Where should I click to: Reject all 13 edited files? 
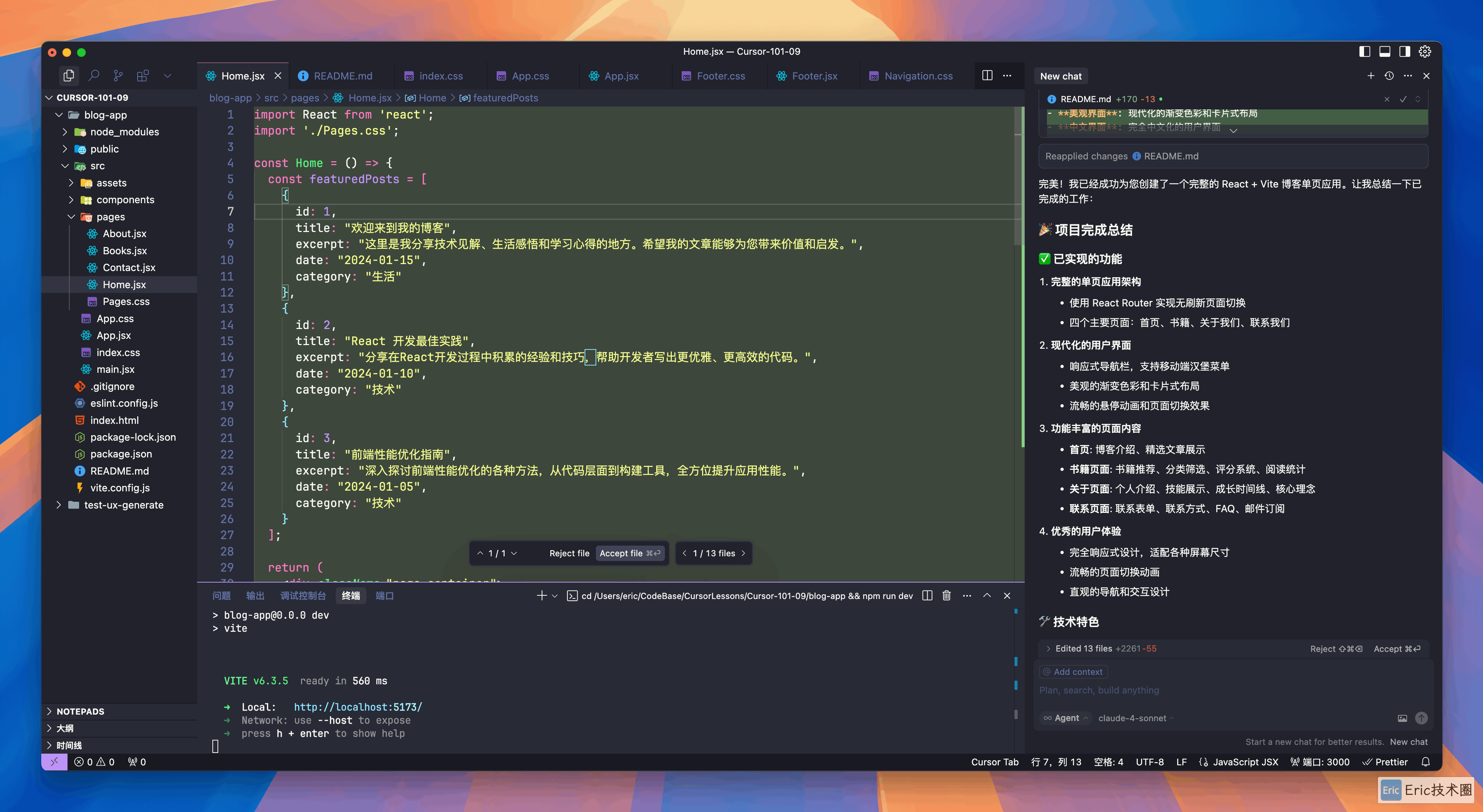[1336, 649]
